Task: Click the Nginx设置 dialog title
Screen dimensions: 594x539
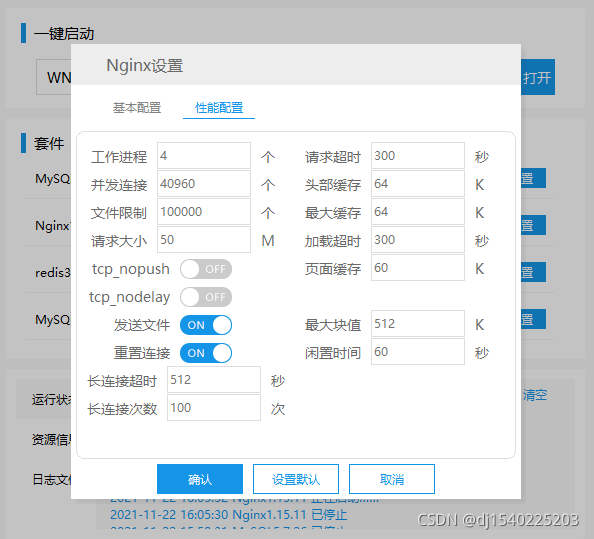Action: [x=145, y=65]
